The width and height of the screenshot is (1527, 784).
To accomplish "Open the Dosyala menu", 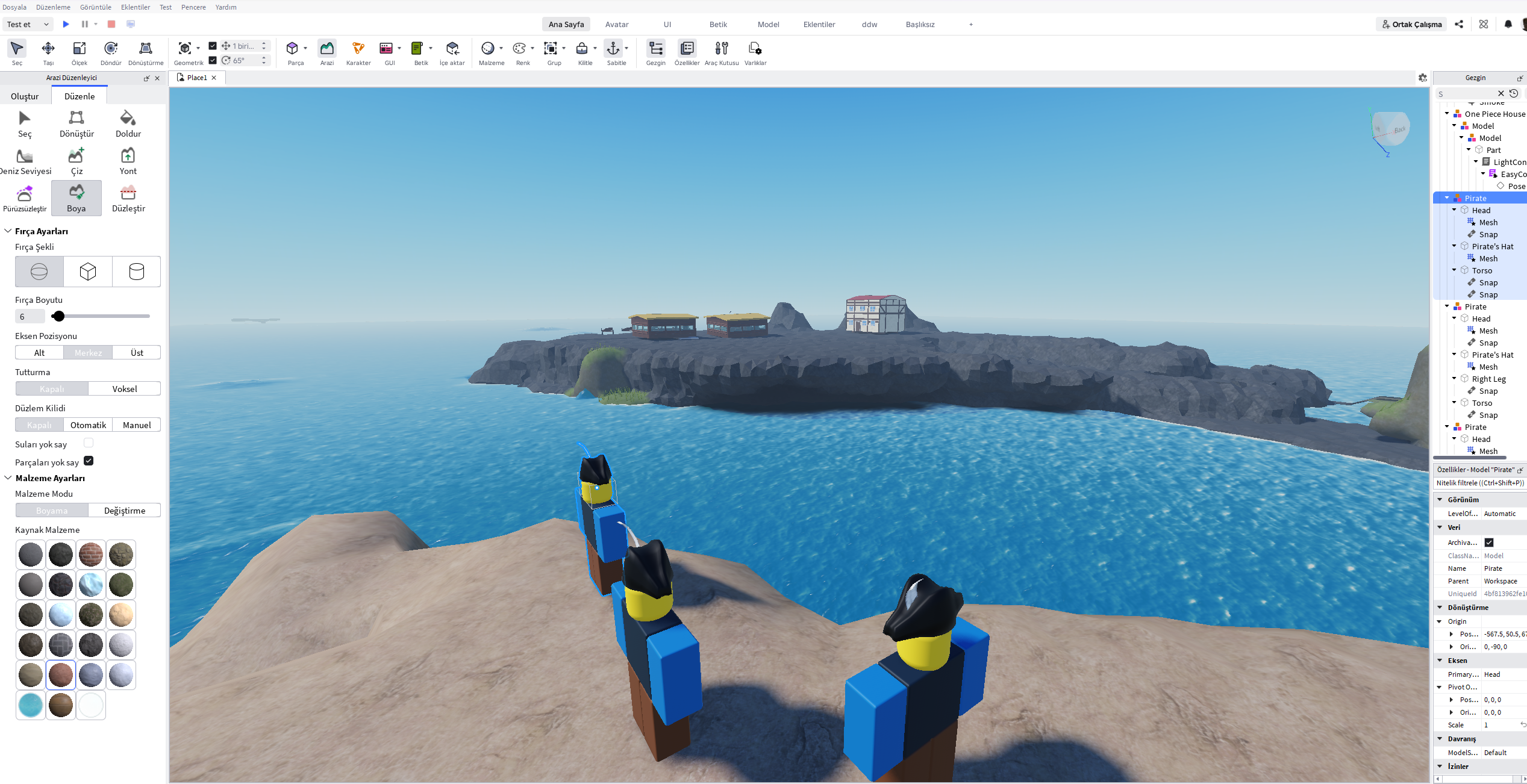I will [14, 7].
